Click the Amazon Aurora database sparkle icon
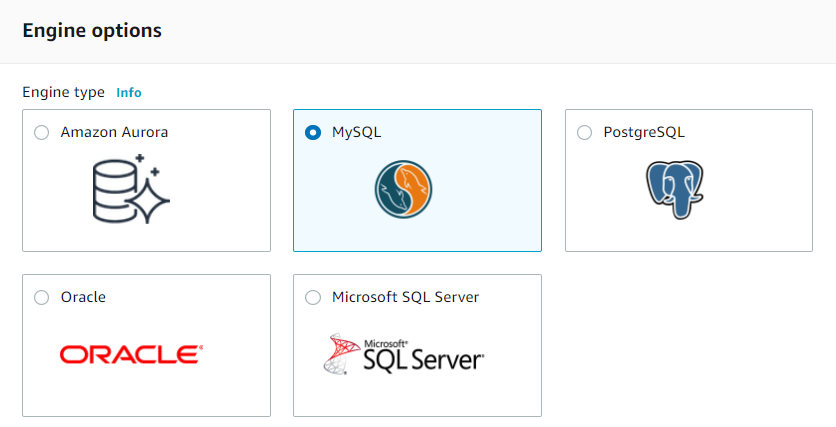This screenshot has height=427, width=836. [131, 188]
